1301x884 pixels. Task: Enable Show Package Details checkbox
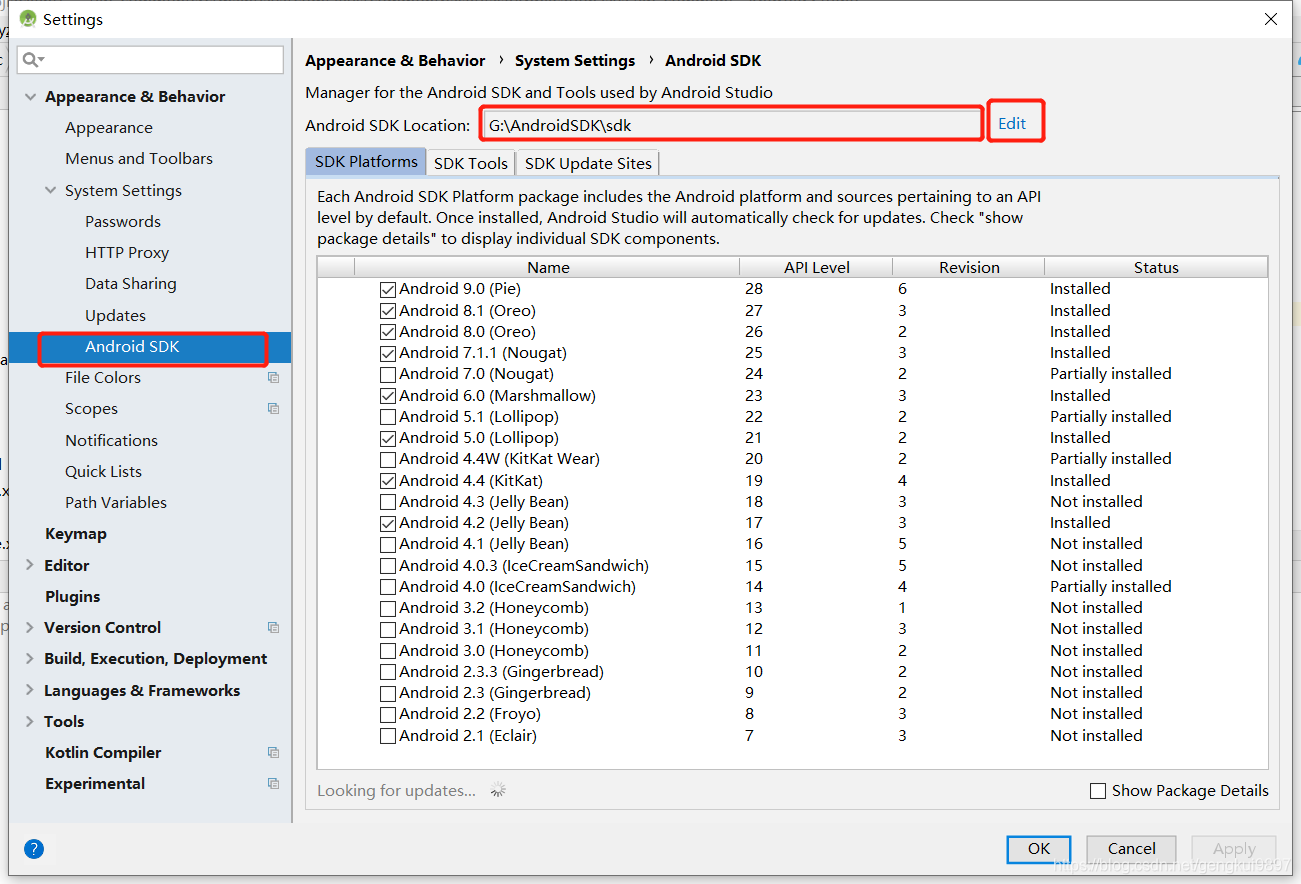(1098, 791)
